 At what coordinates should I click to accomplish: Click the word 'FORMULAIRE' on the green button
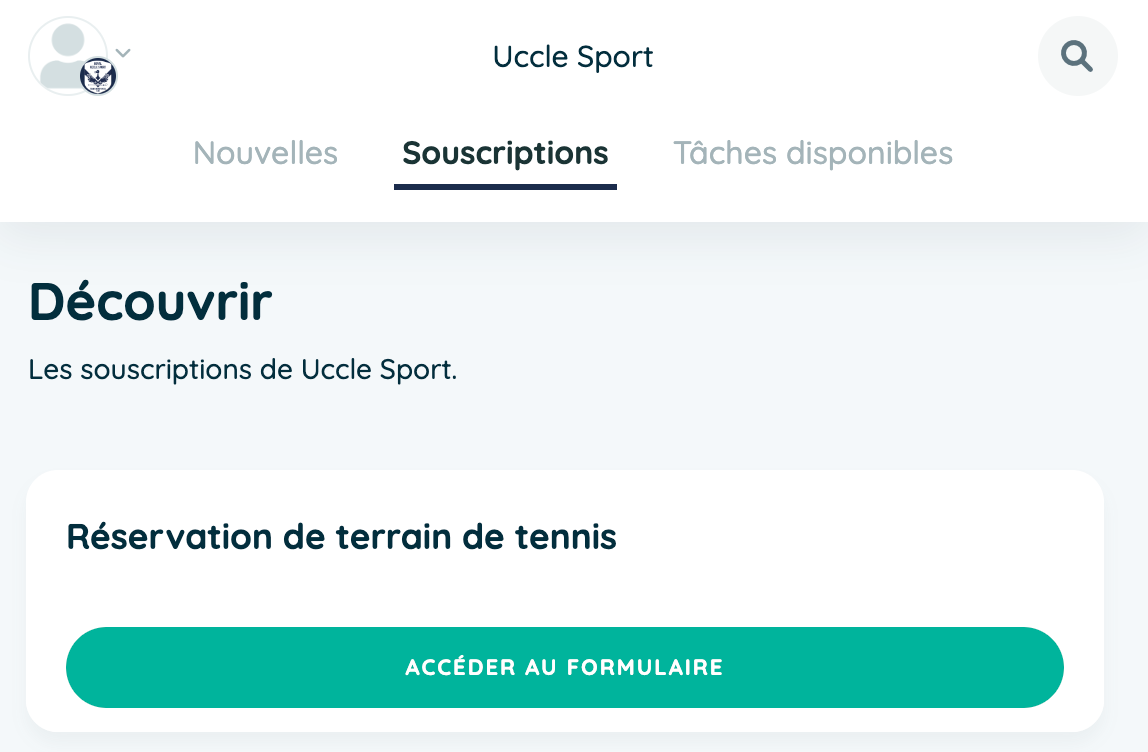(x=645, y=667)
